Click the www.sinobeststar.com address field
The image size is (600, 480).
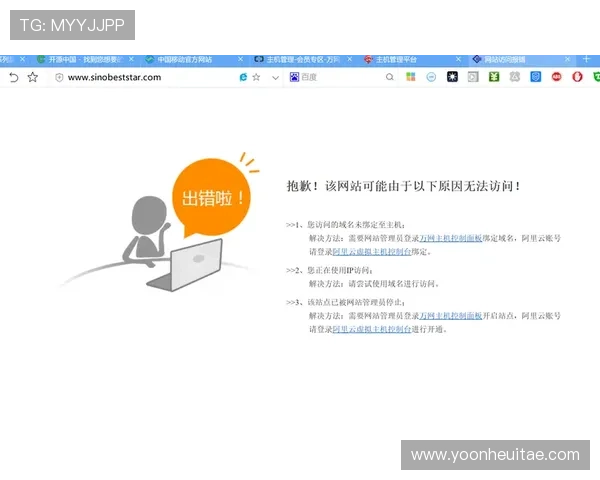click(x=114, y=77)
